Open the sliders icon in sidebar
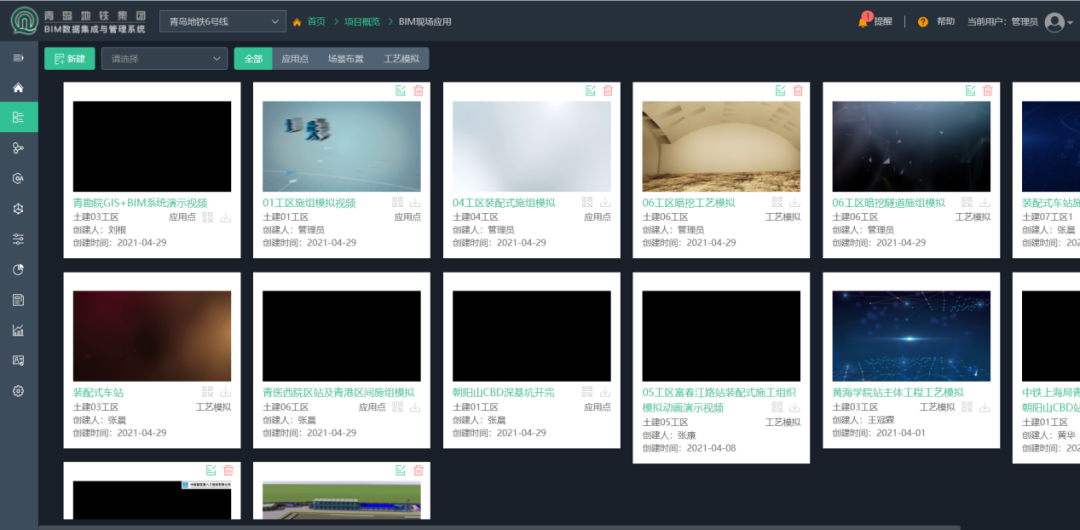Viewport: 1080px width, 530px height. click(19, 239)
